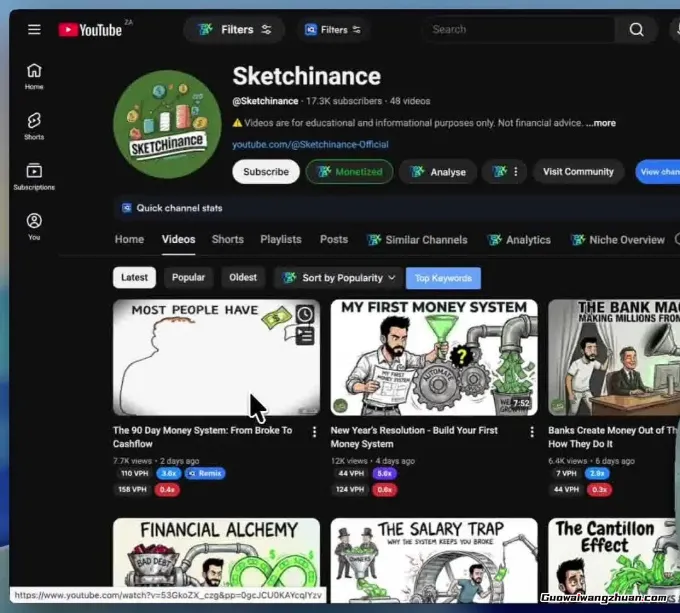Open Subscriptions in the sidebar
The image size is (680, 613).
pyautogui.click(x=34, y=177)
